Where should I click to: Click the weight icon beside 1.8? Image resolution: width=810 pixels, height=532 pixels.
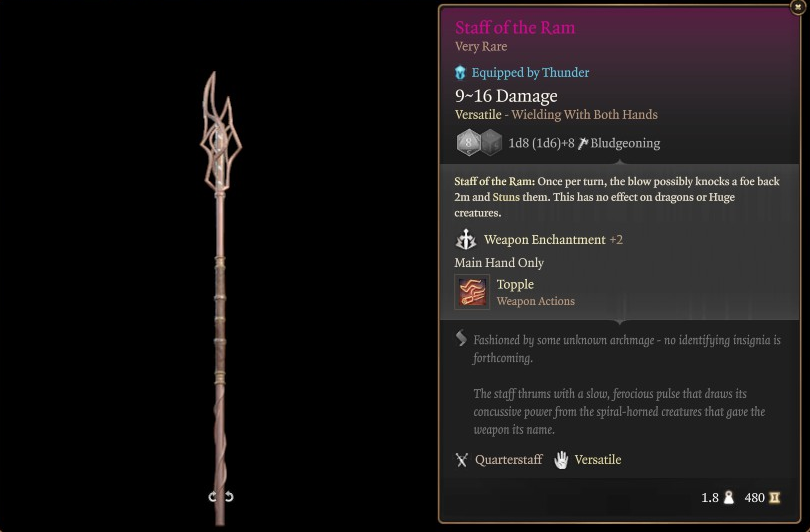(728, 497)
